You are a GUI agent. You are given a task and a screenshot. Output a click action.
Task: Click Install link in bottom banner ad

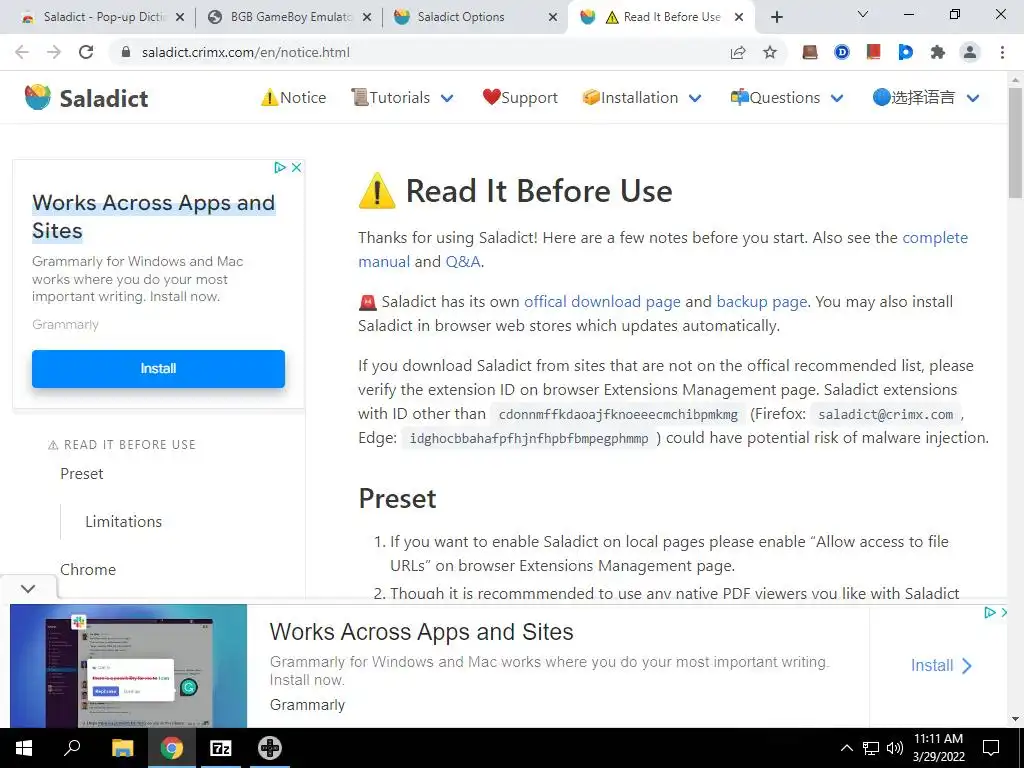click(x=941, y=665)
